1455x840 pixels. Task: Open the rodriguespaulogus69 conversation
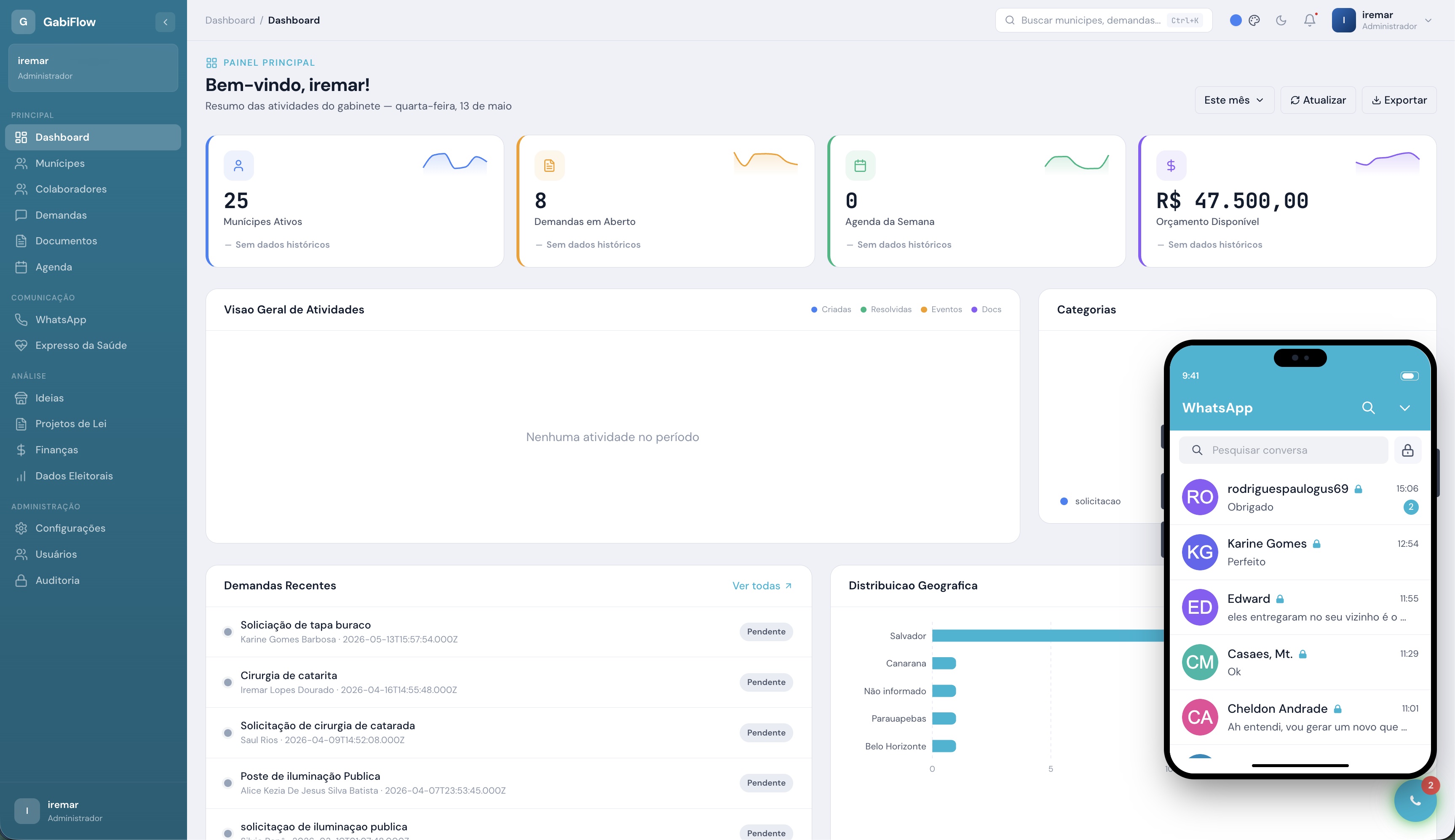tap(1300, 498)
